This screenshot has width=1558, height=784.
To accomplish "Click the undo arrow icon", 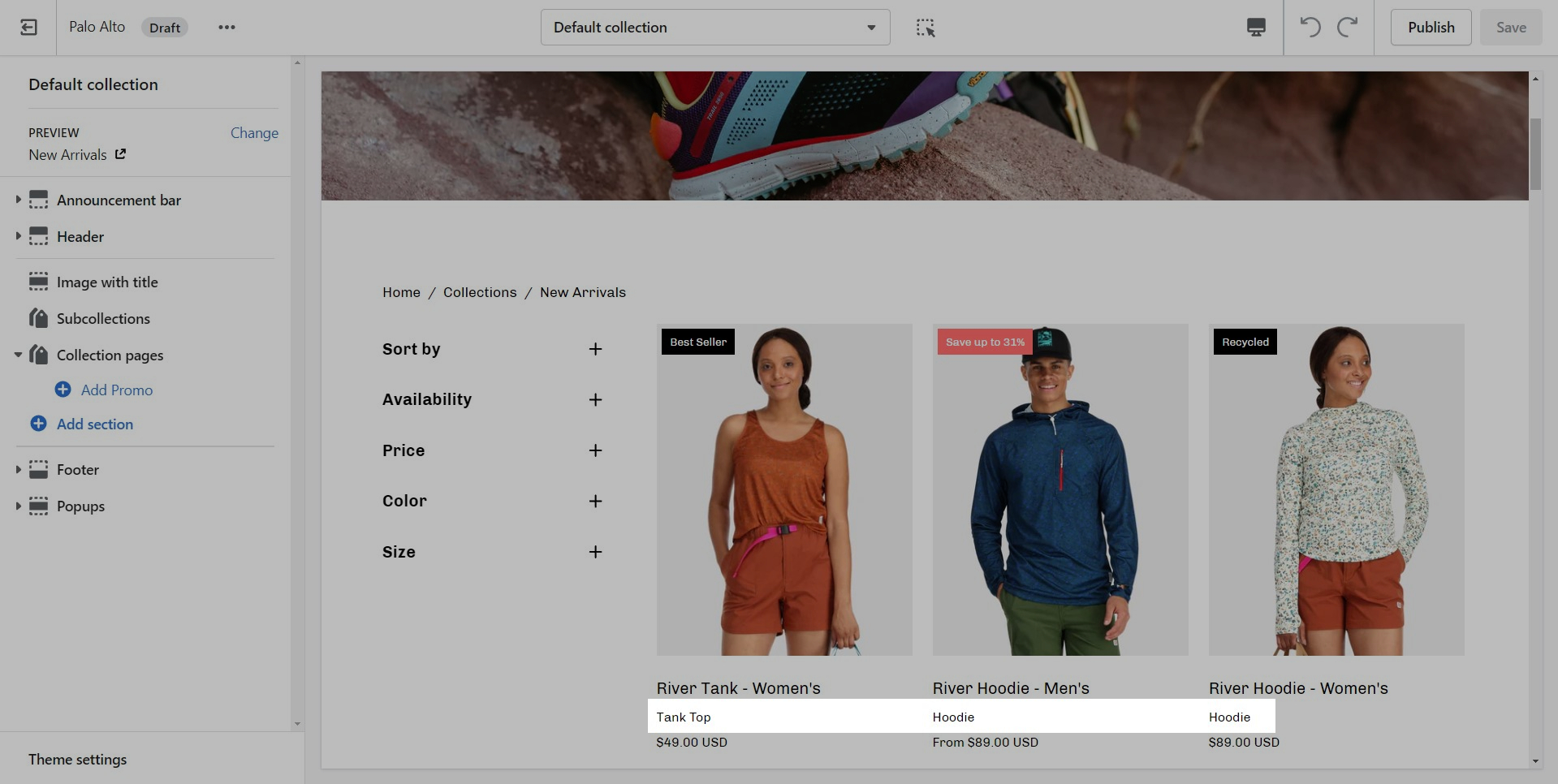I will [1310, 28].
